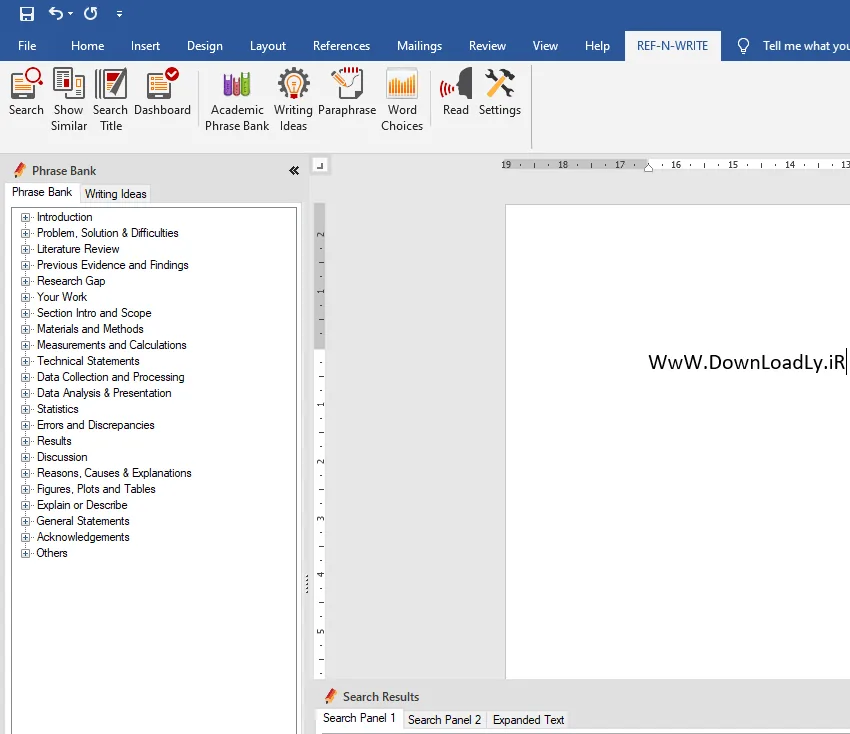Switch to Search Panel 2 tab
The width and height of the screenshot is (850, 734).
tap(445, 719)
